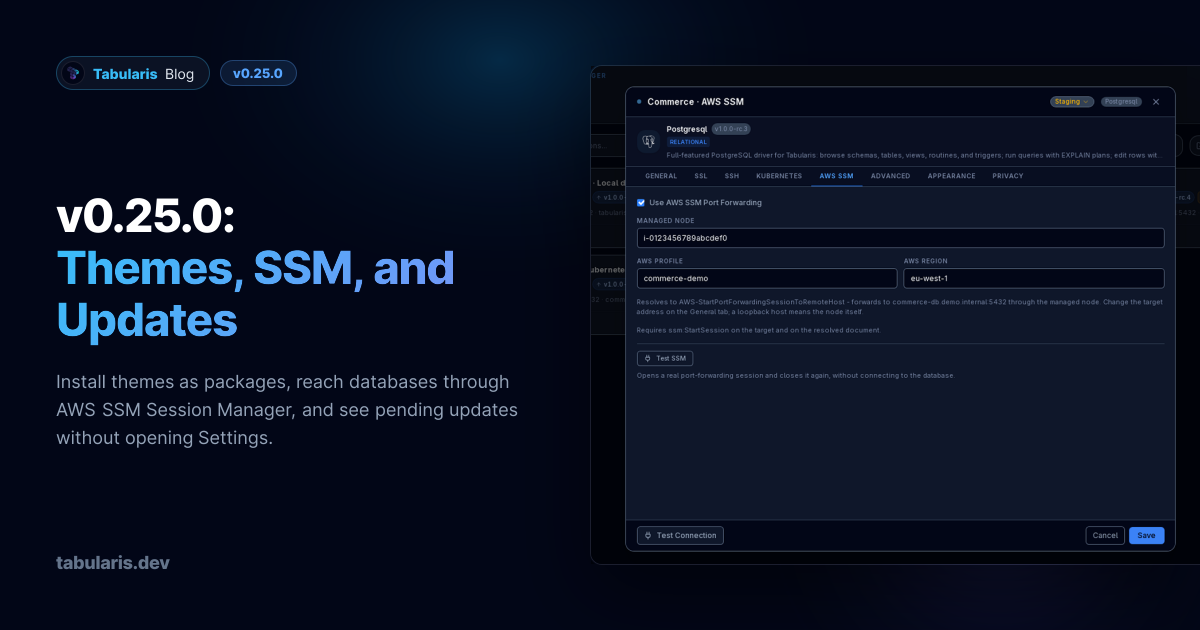The width and height of the screenshot is (1200, 630).
Task: Click the v0.25.0 version pill
Action: click(x=258, y=73)
